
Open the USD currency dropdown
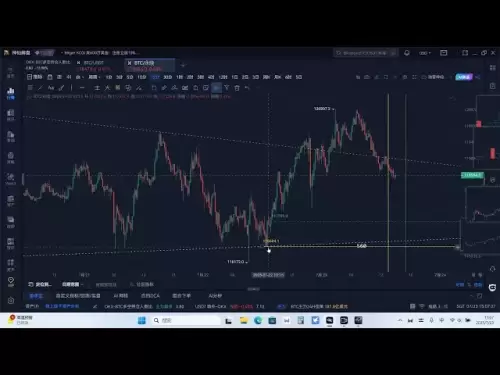pyautogui.click(x=425, y=53)
